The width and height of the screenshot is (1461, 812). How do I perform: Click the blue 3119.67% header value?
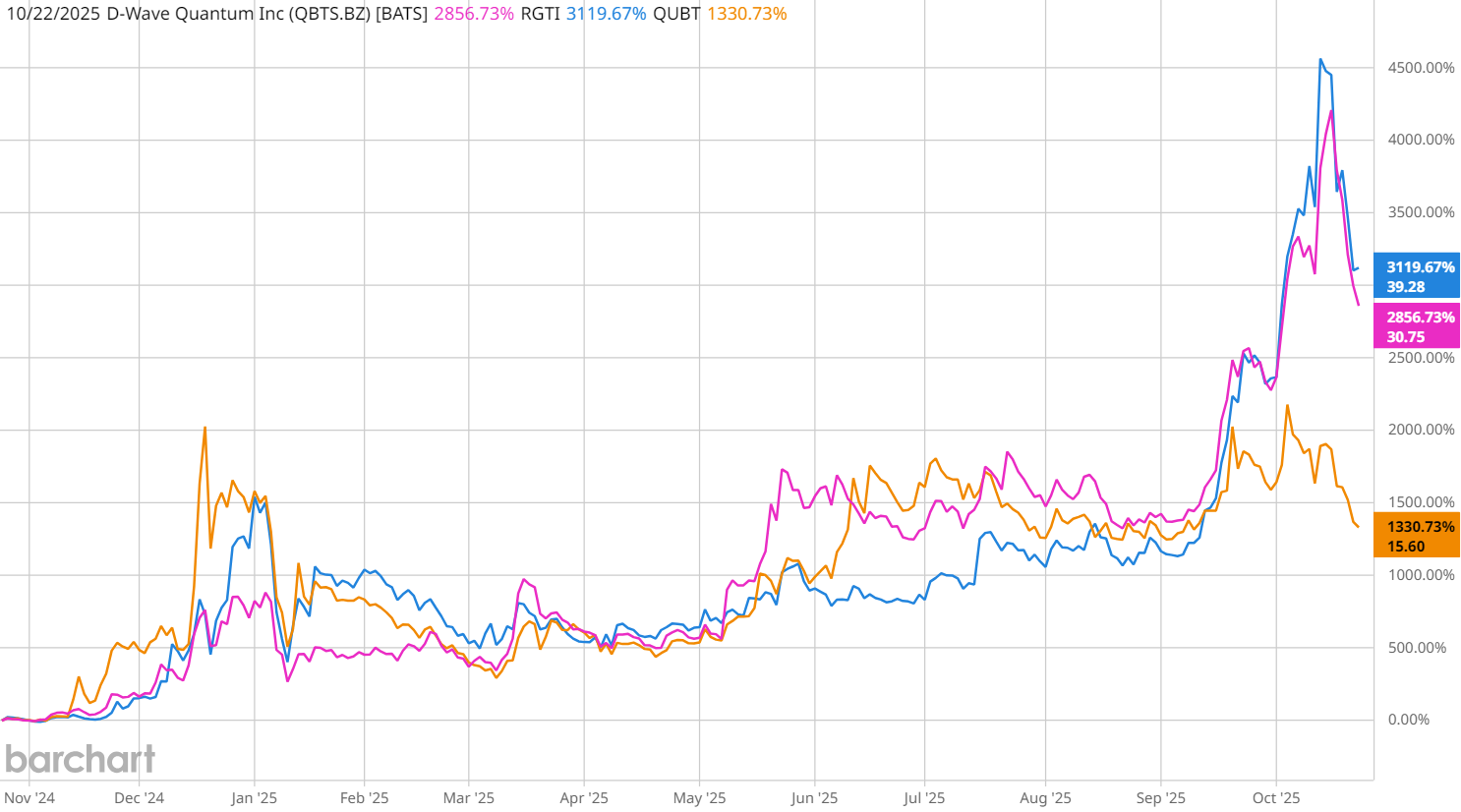tap(606, 14)
